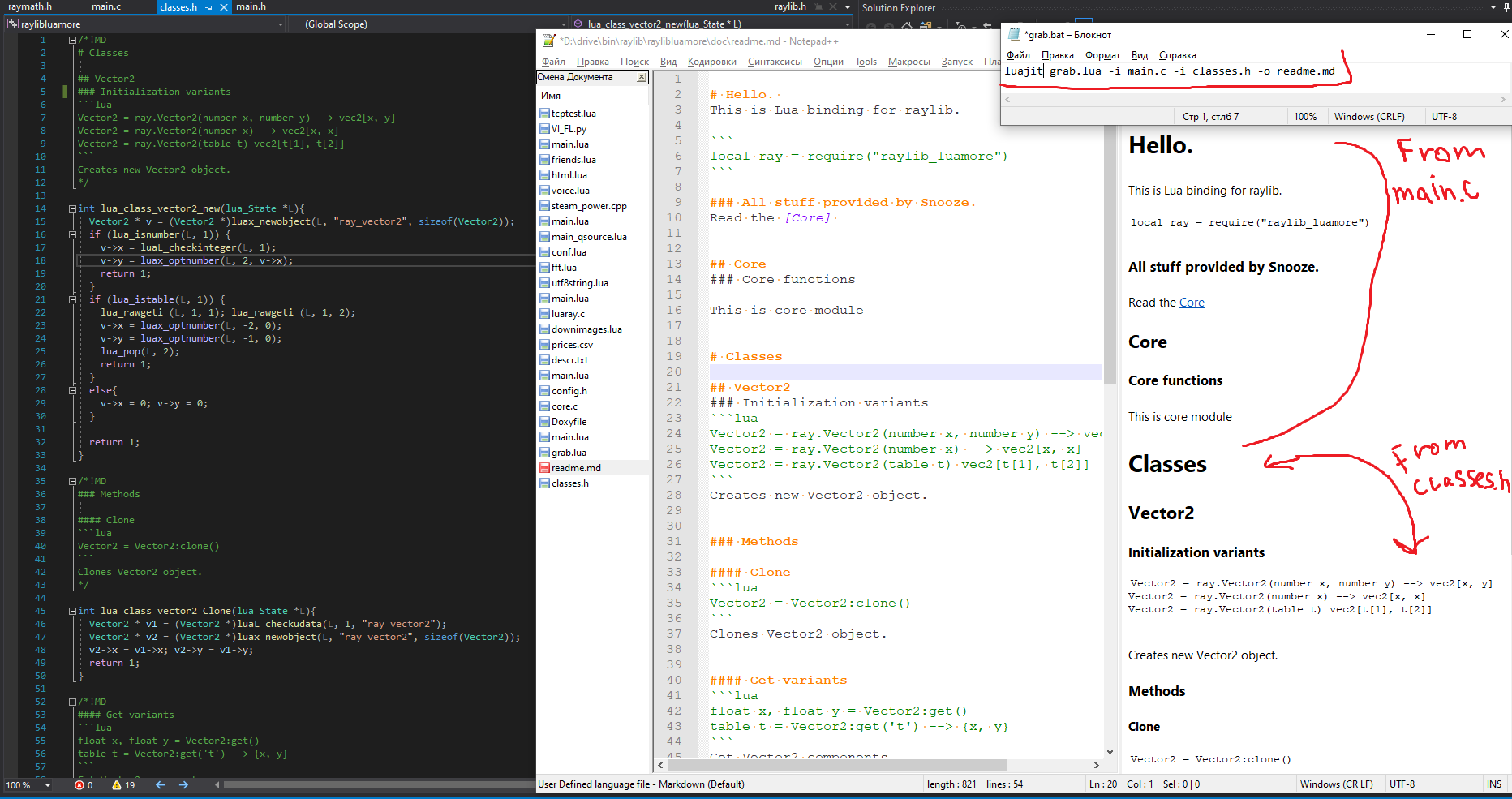The image size is (1512, 799).
Task: Follow the Core link in the preview
Action: pos(1192,303)
